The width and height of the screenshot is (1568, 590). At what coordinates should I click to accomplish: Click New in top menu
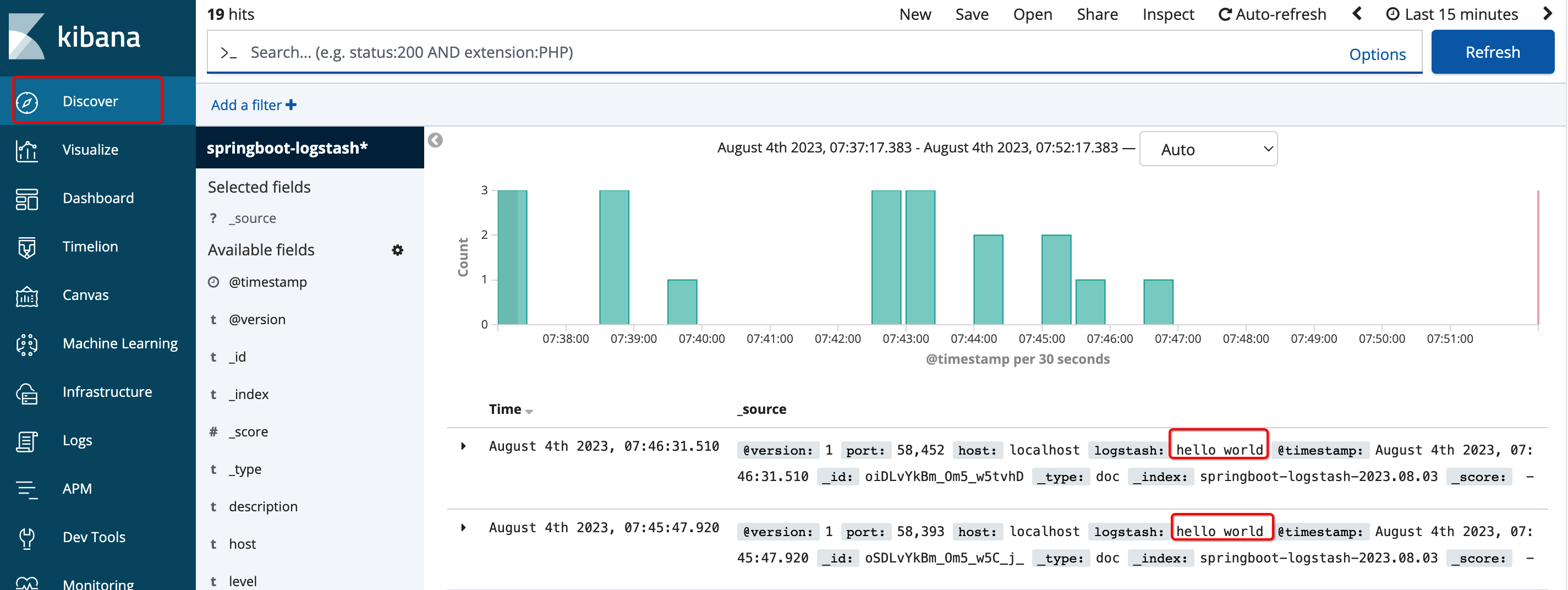915,14
